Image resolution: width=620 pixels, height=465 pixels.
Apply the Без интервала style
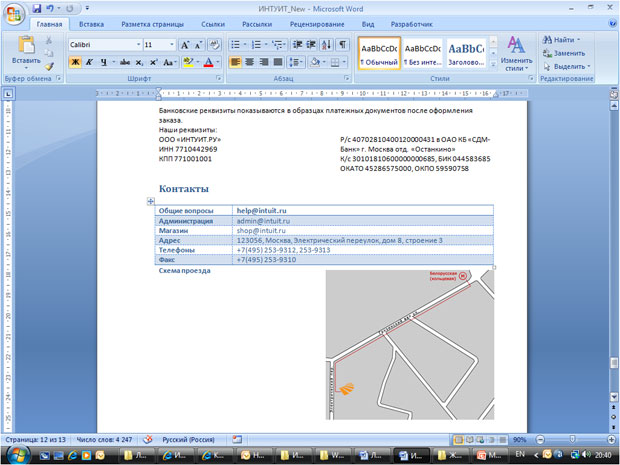(x=423, y=54)
